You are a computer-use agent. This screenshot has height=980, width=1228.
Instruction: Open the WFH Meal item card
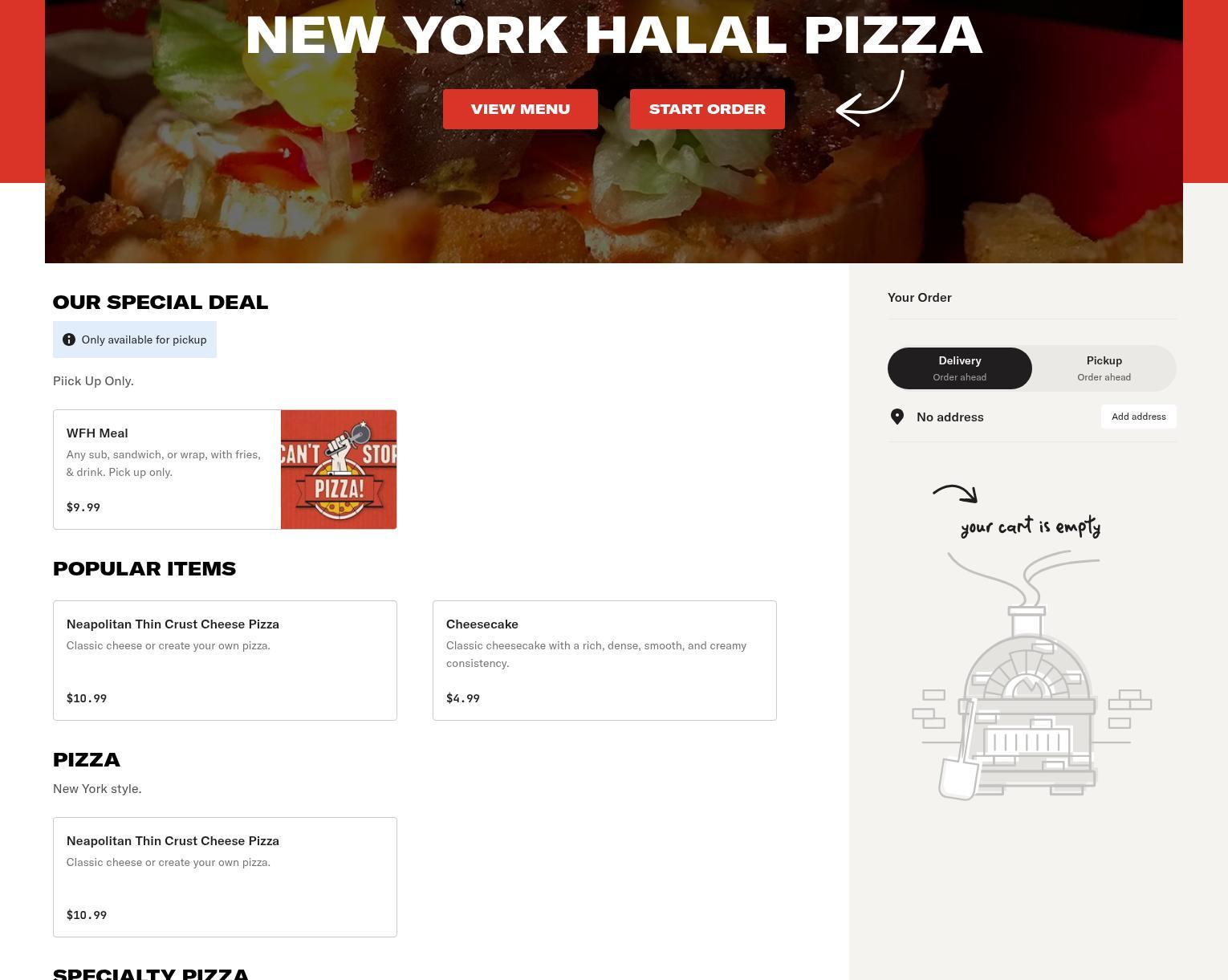[225, 470]
